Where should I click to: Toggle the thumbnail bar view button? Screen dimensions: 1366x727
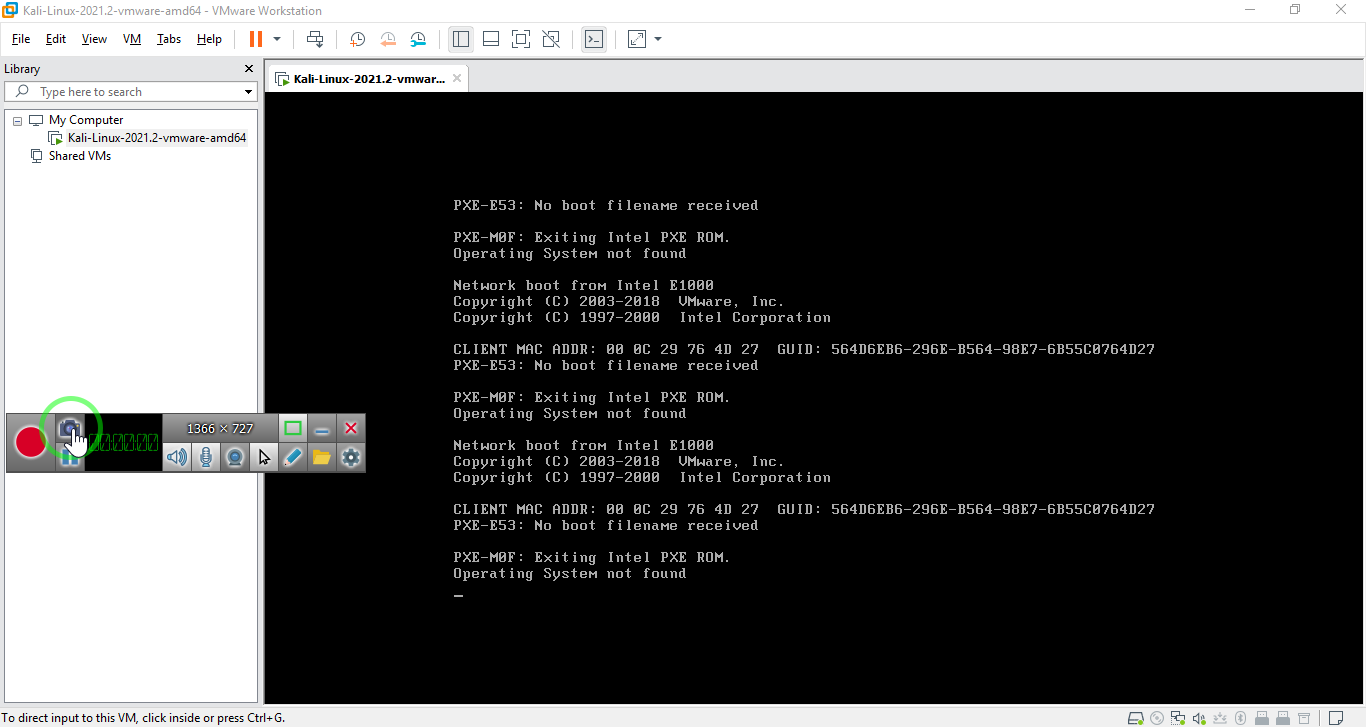[491, 39]
